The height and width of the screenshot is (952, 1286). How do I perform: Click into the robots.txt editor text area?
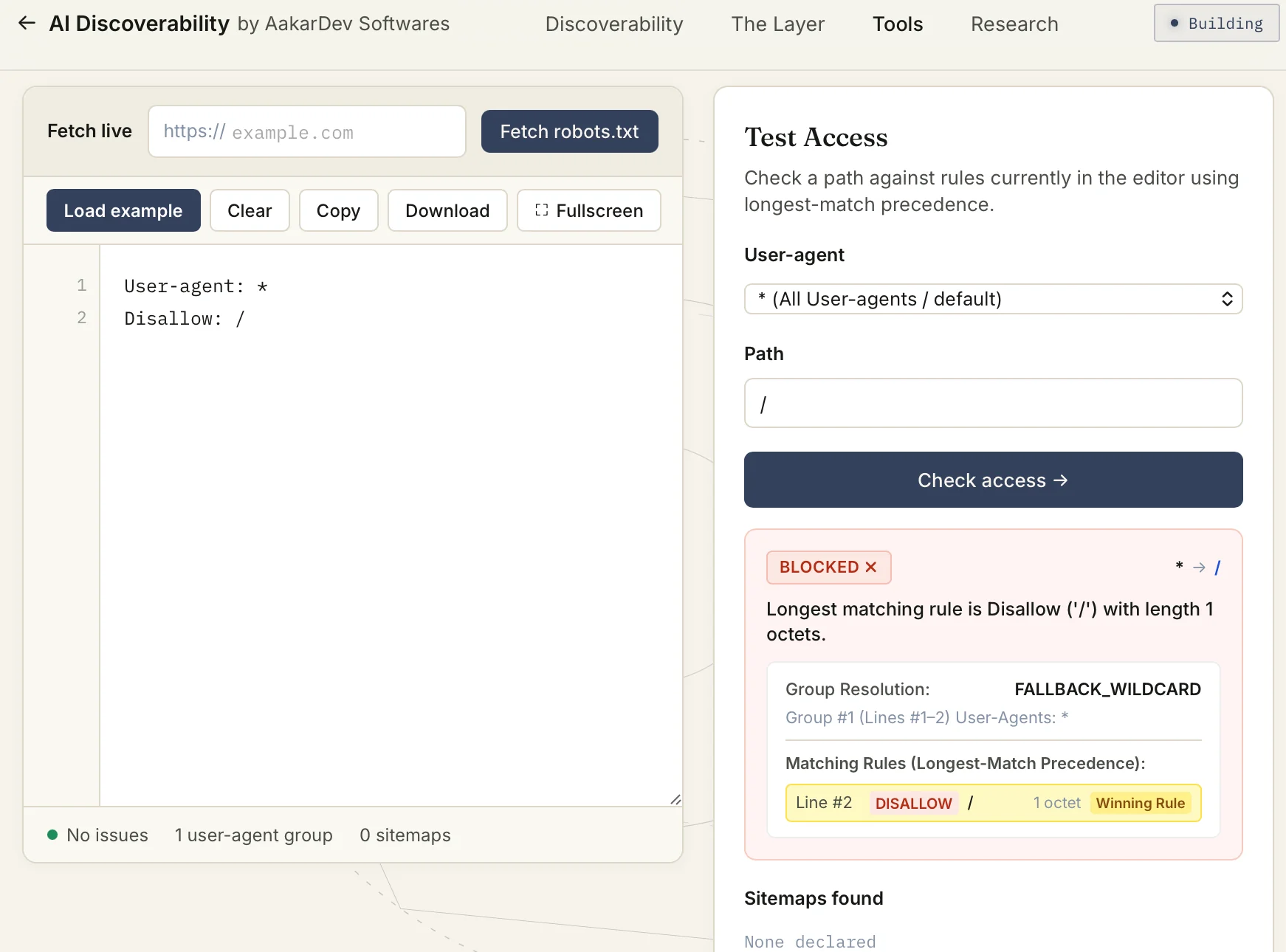(391, 525)
